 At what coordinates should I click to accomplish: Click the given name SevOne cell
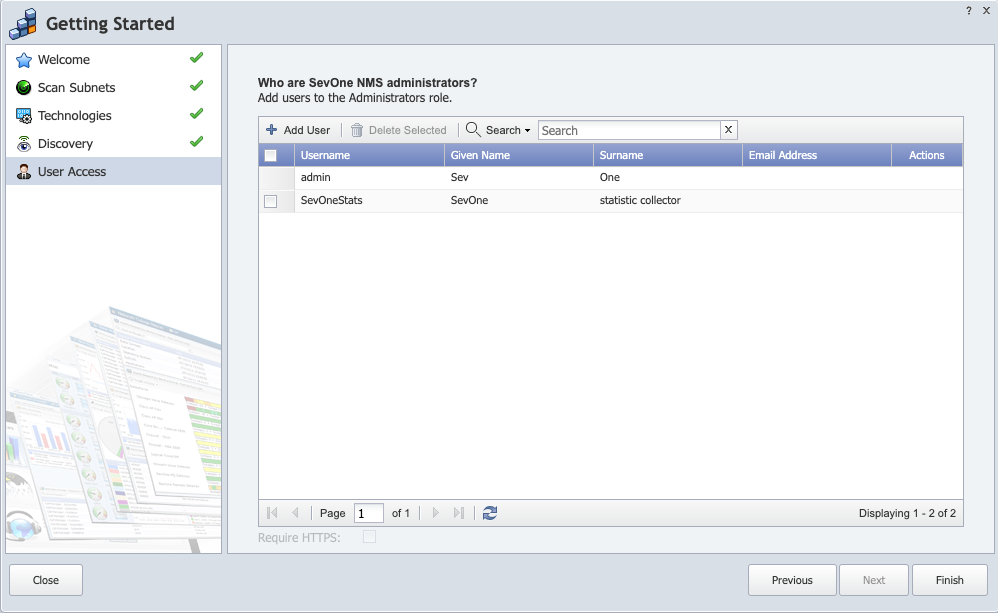519,201
